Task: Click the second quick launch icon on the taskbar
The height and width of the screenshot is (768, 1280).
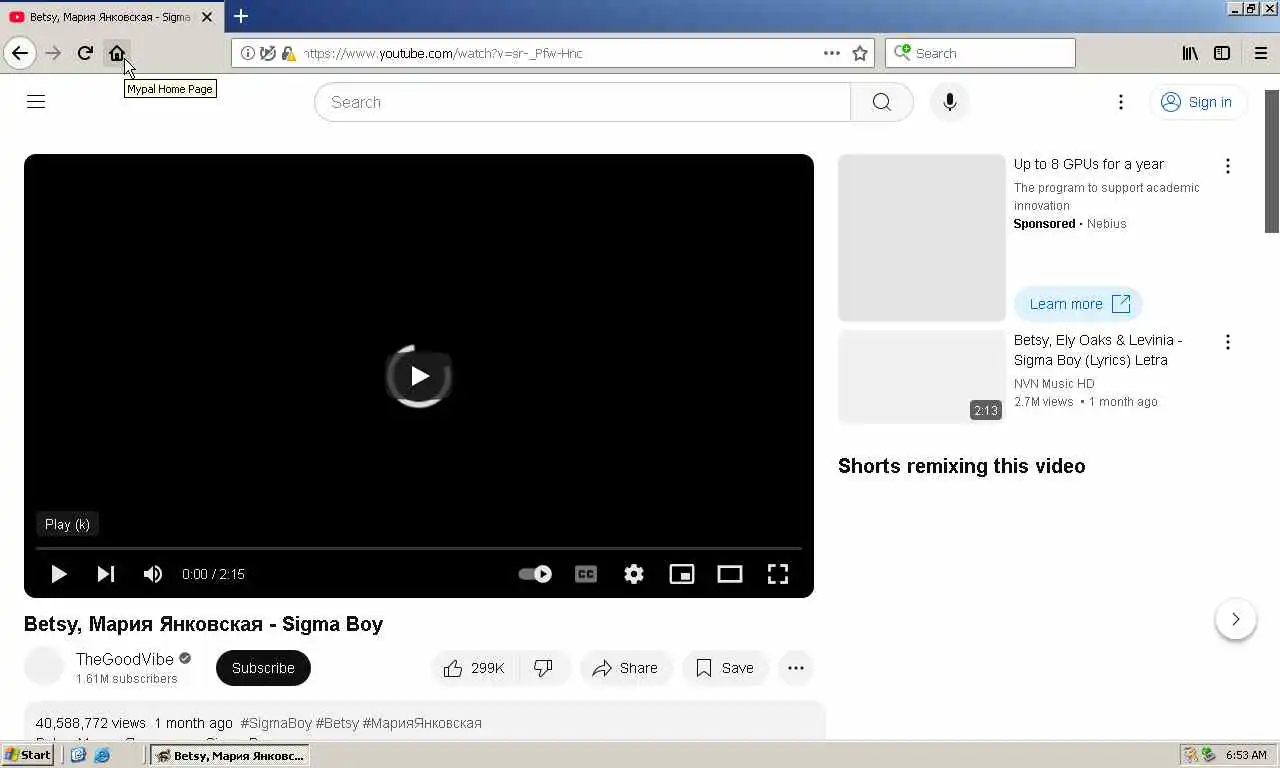Action: (102, 755)
